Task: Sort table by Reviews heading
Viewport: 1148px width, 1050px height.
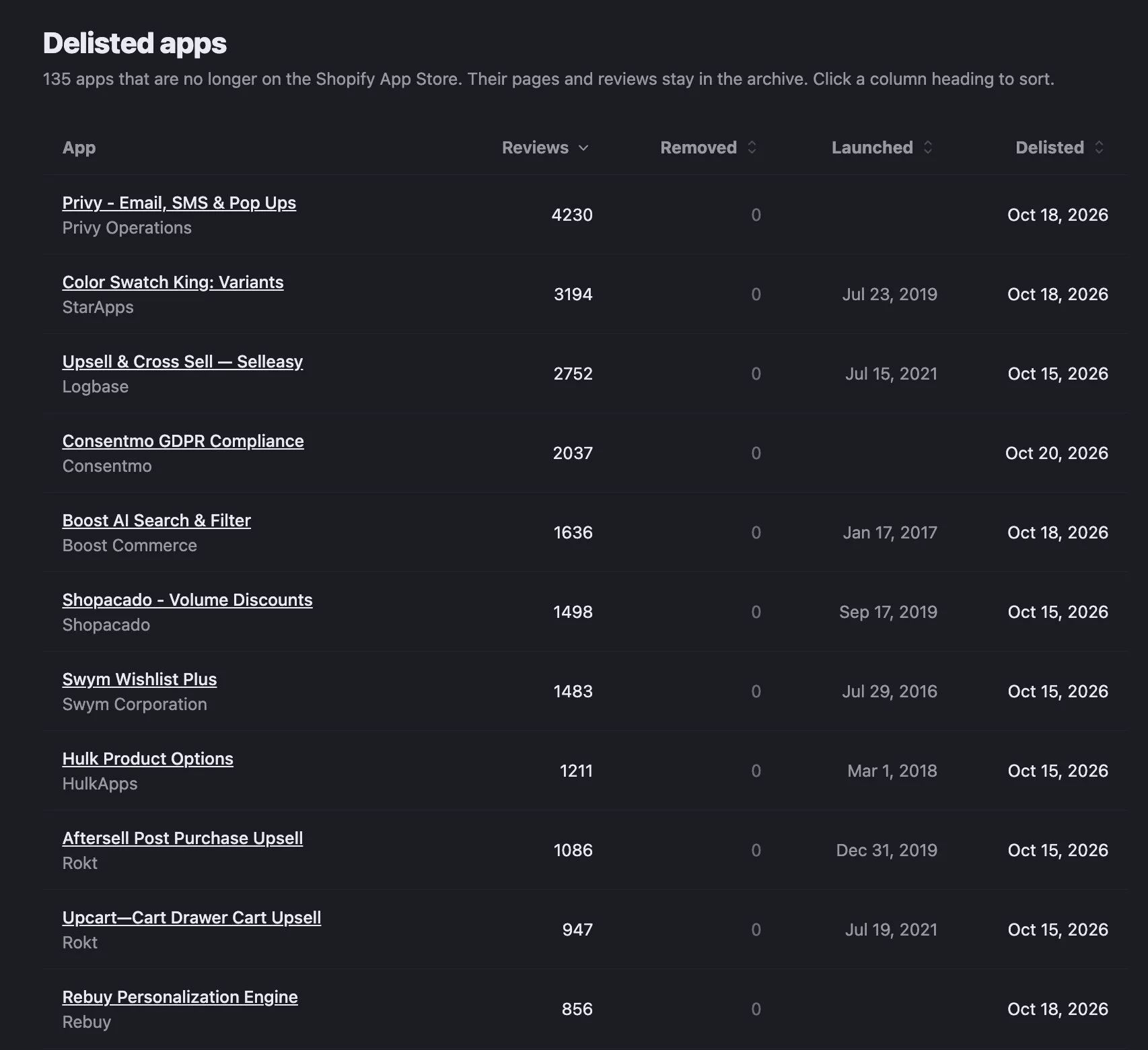Action: point(535,147)
